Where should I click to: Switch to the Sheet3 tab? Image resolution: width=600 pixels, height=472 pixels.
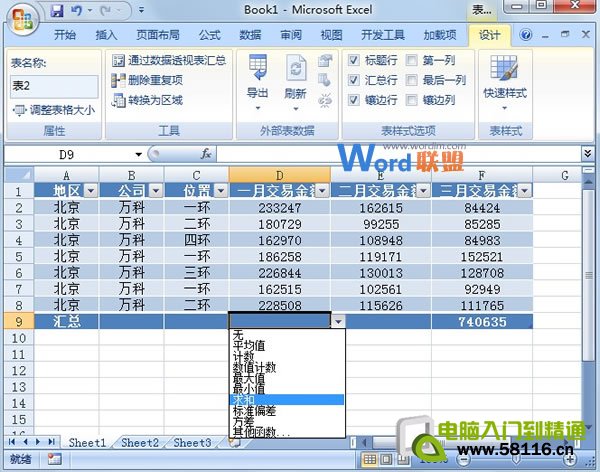pyautogui.click(x=192, y=443)
